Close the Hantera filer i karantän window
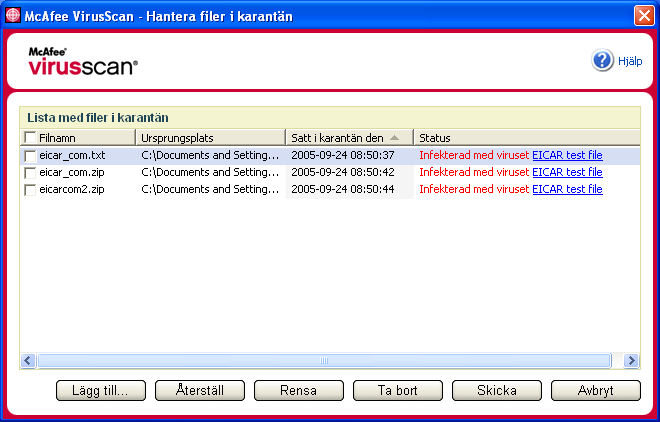 (x=644, y=16)
